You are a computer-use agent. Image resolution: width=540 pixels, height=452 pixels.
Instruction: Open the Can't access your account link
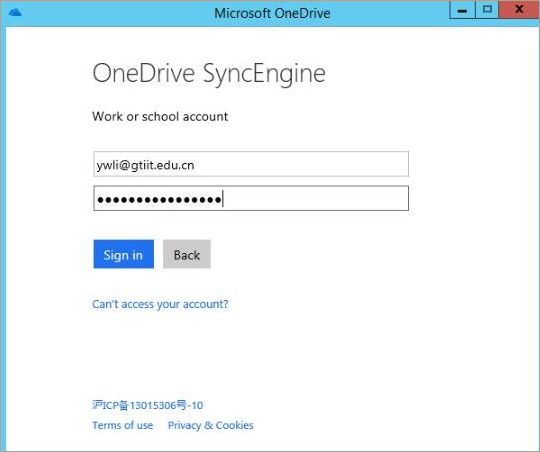[160, 304]
